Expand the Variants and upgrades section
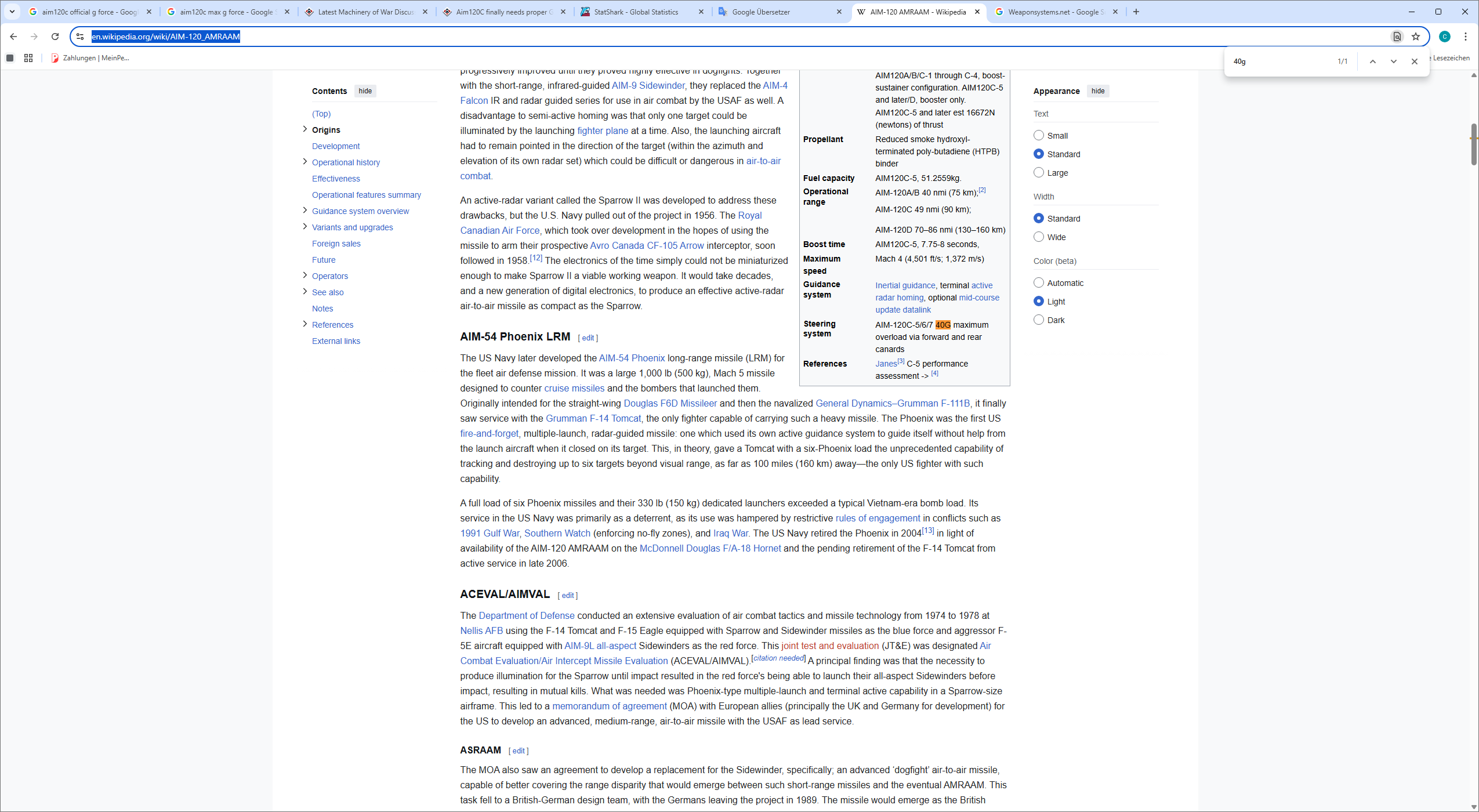This screenshot has width=1479, height=812. 305,227
